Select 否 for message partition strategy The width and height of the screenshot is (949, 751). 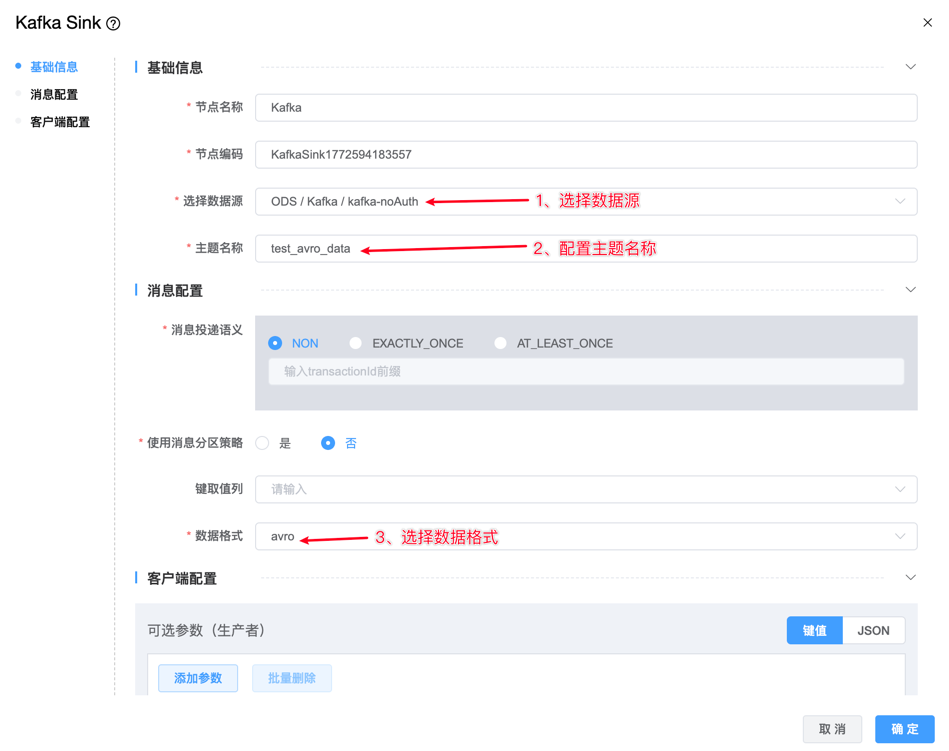click(328, 443)
